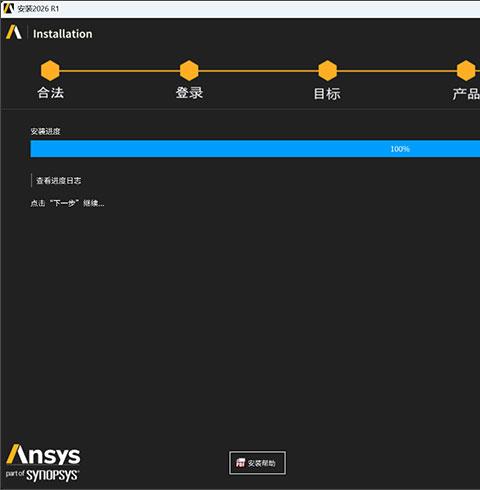Click the large Ansys logo at bottom left
Image resolution: width=480 pixels, height=490 pixels.
pyautogui.click(x=43, y=454)
